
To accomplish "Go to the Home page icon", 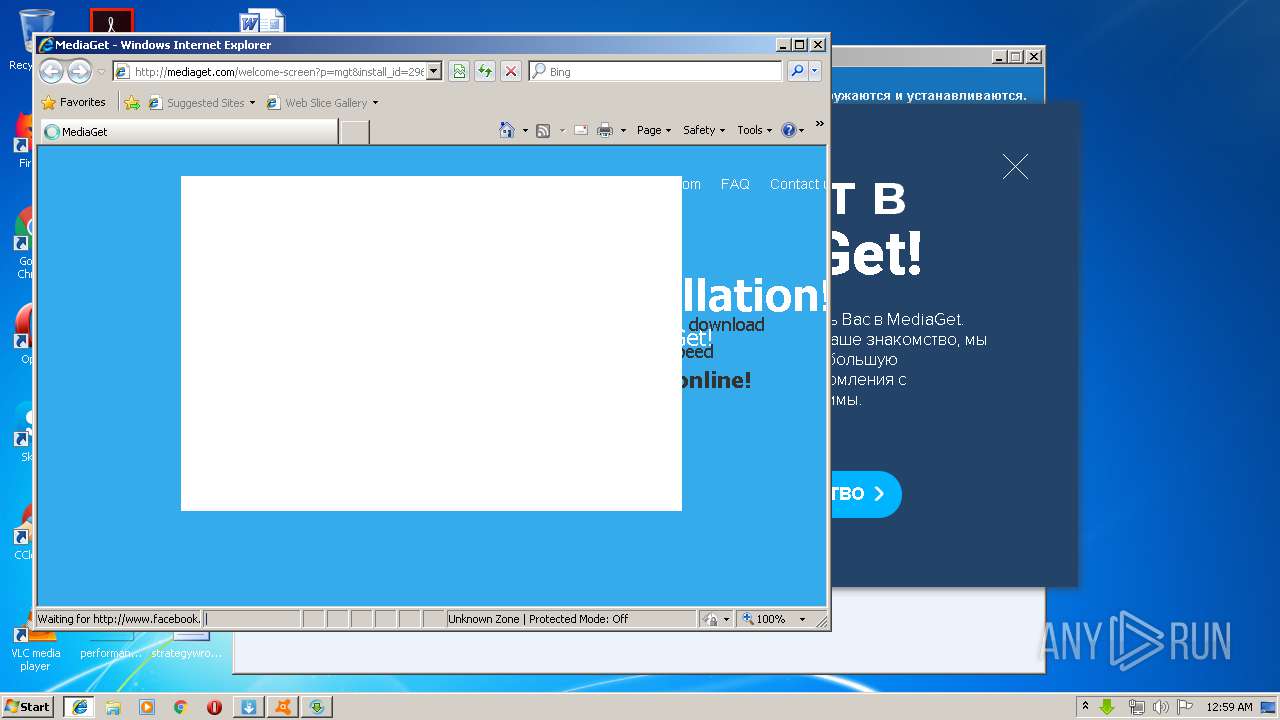I will pyautogui.click(x=507, y=130).
